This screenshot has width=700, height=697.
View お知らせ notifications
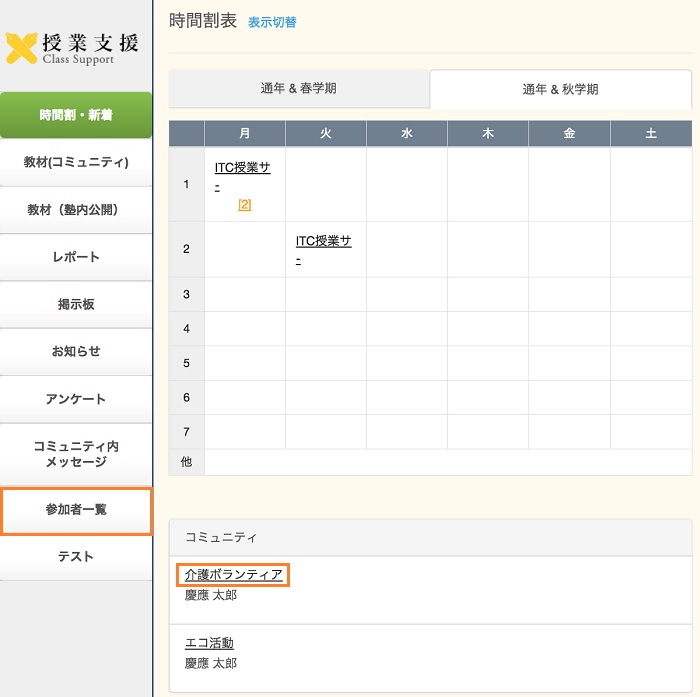[76, 352]
